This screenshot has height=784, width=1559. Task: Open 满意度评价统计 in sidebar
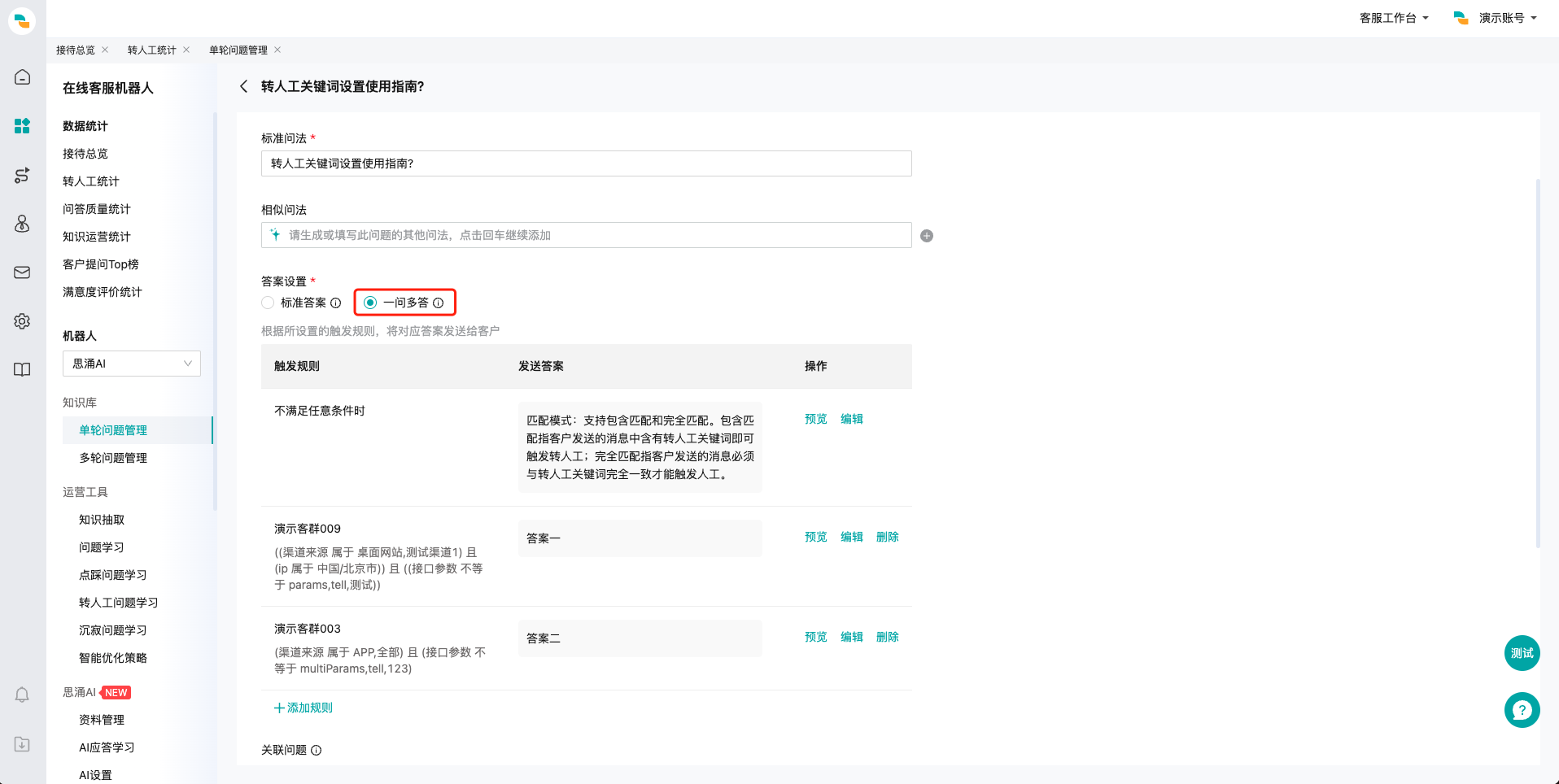pos(103,292)
